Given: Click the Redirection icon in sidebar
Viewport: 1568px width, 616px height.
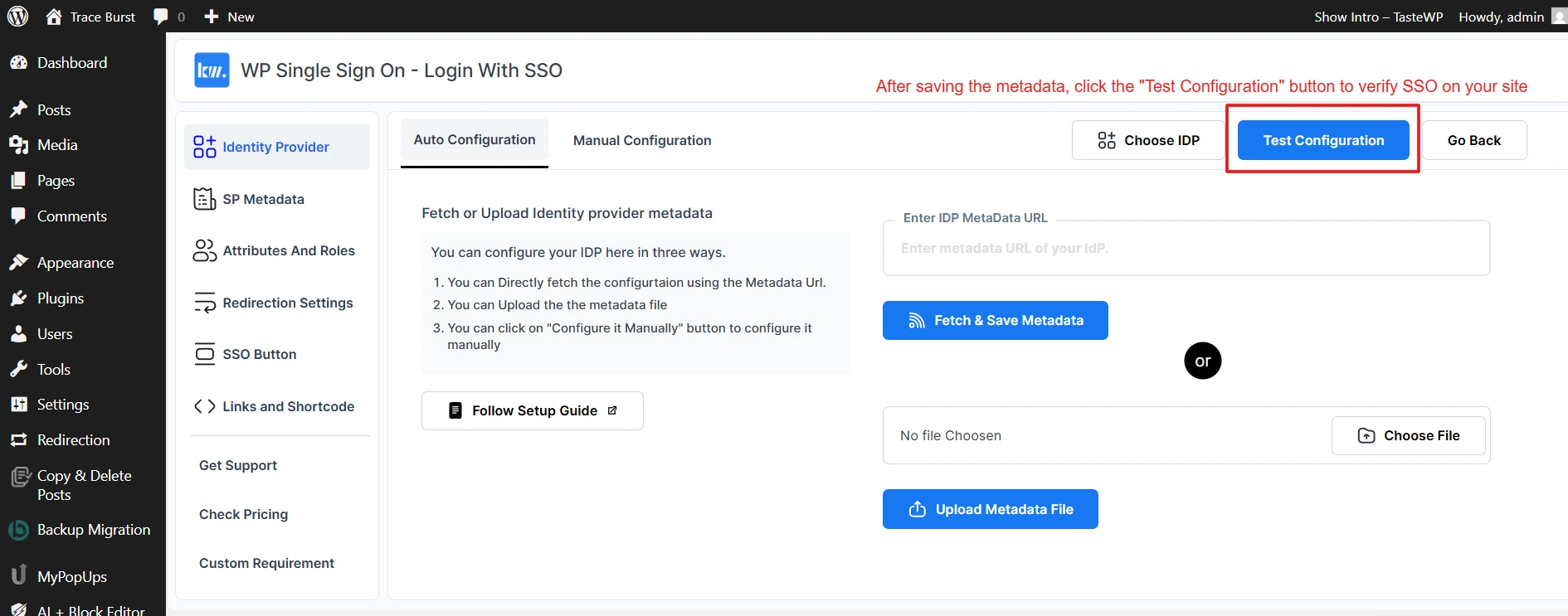Looking at the screenshot, I should click(x=18, y=440).
